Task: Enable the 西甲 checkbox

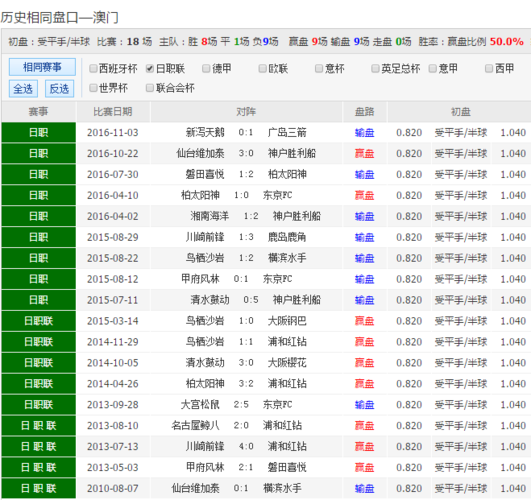Action: pos(489,69)
